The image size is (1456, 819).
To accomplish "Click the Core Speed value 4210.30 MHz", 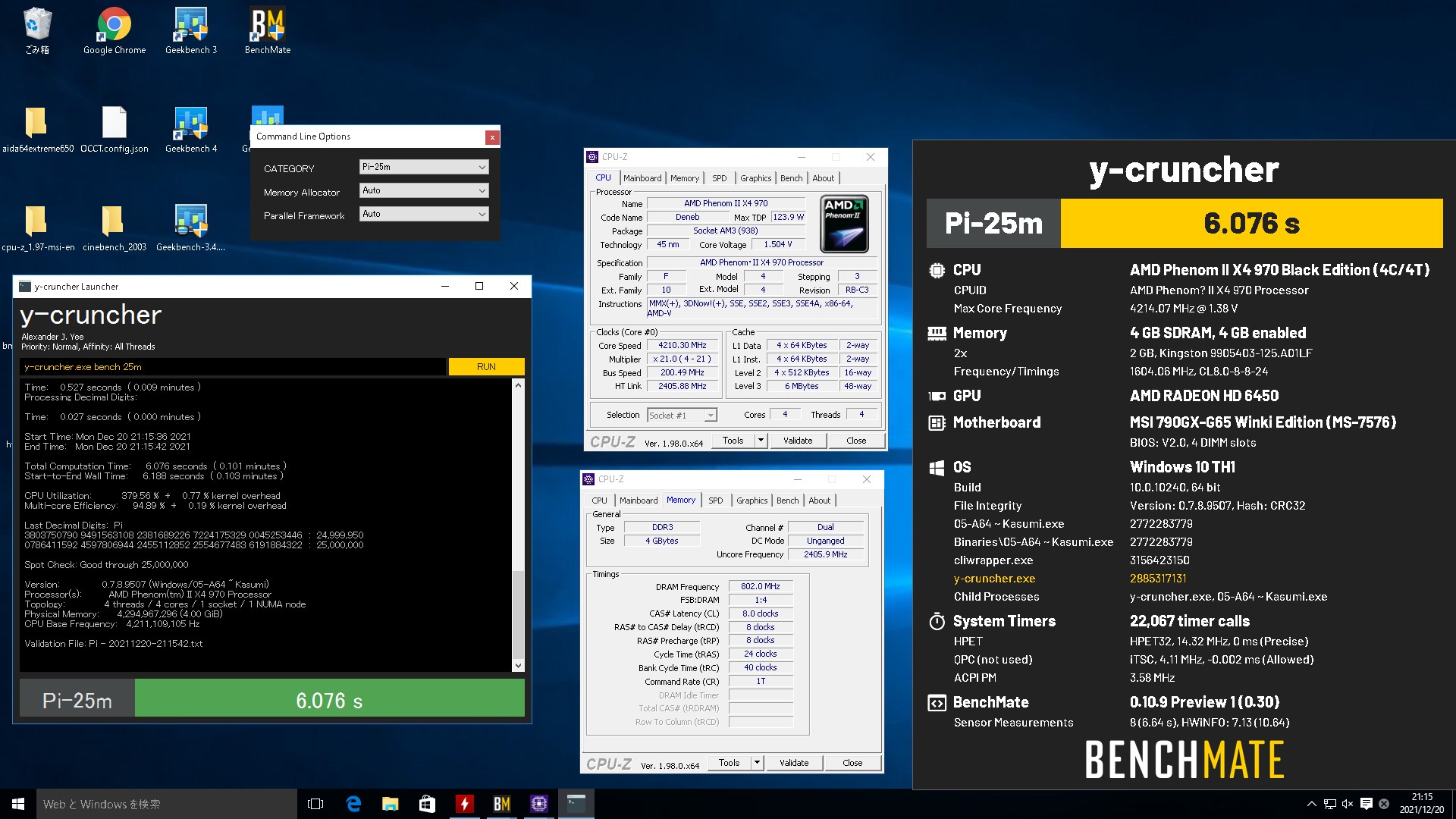I will [x=682, y=345].
